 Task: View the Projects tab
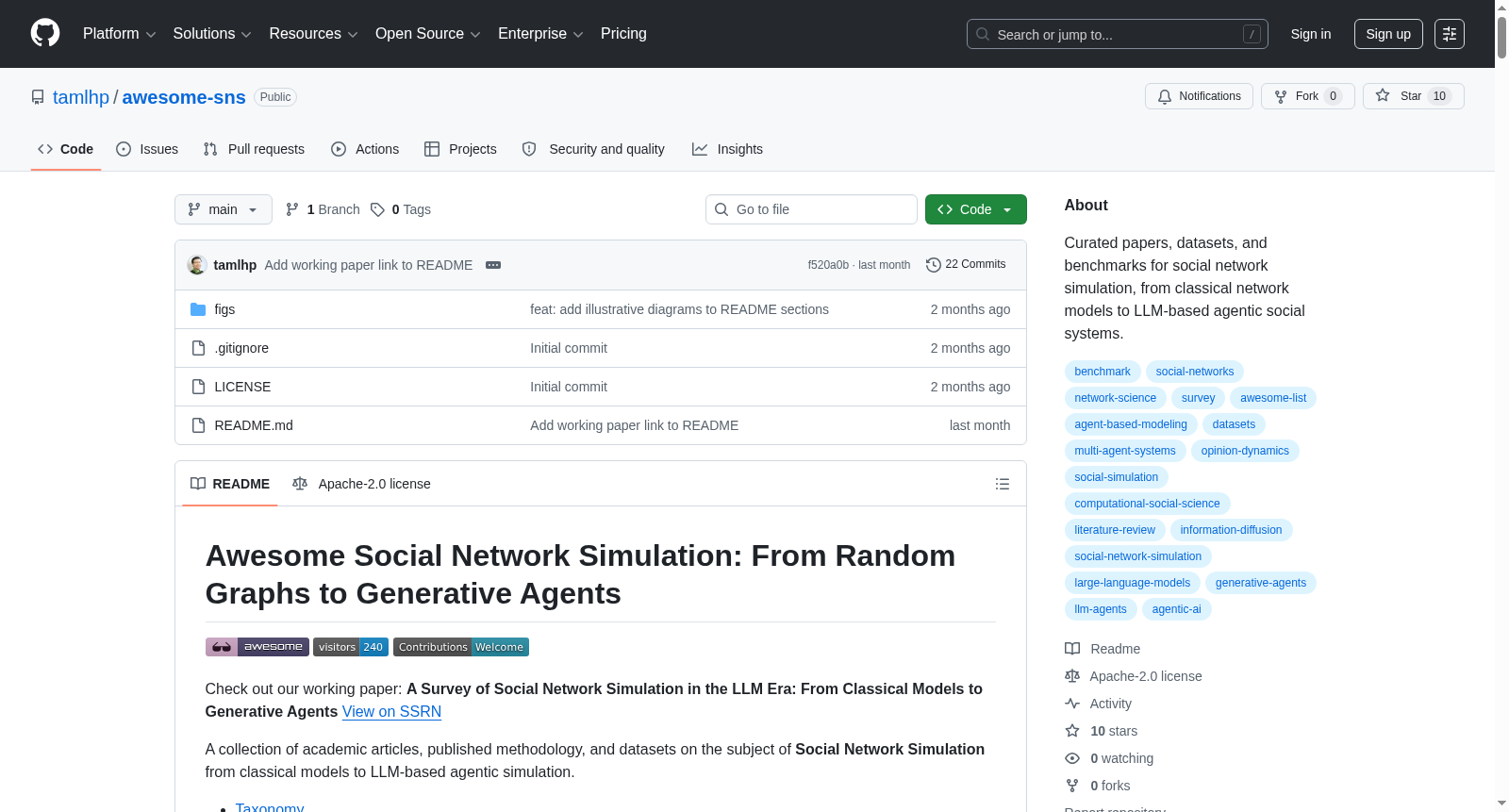click(460, 149)
